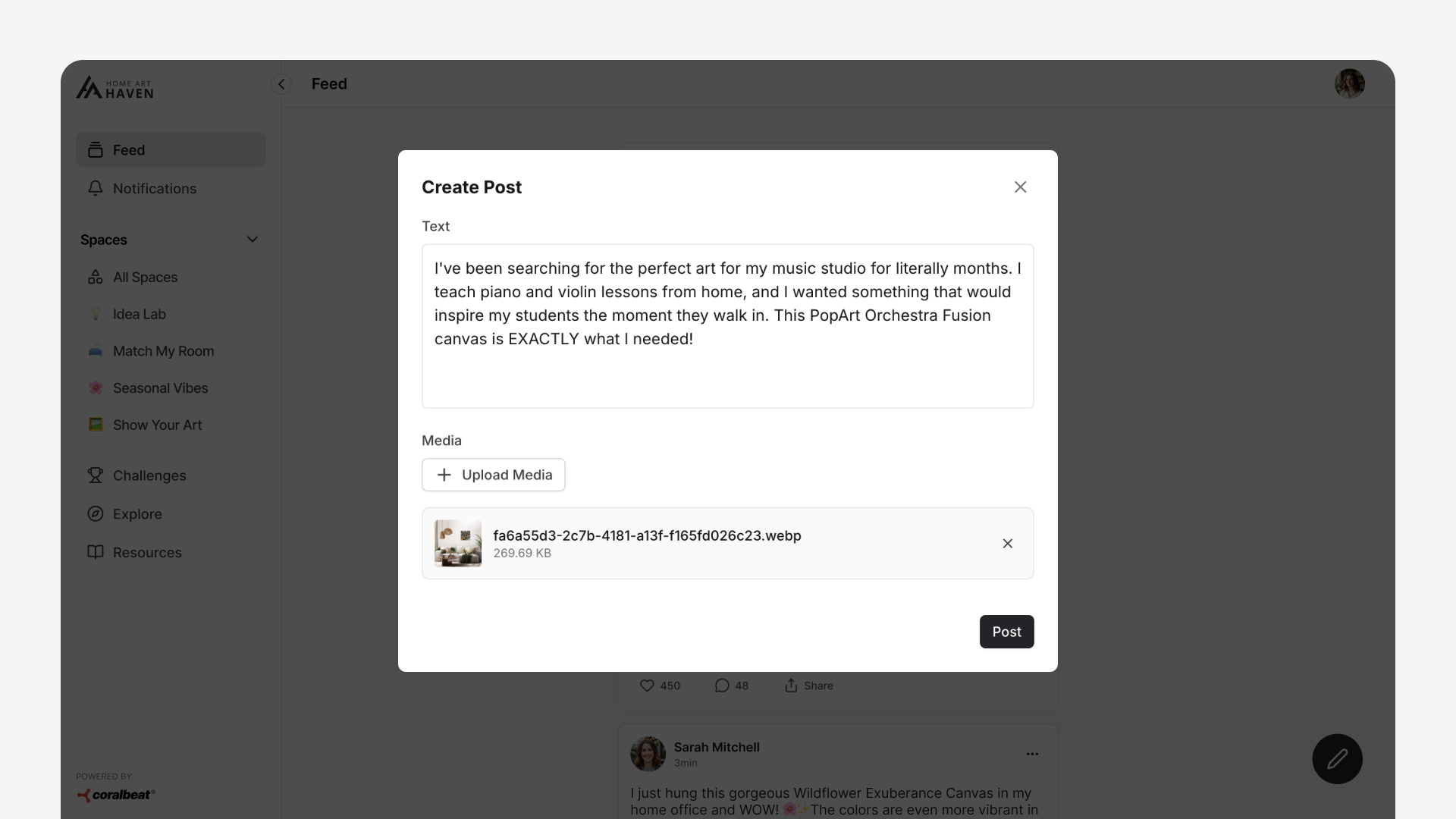This screenshot has width=1456, height=819.
Task: Open the Feed menu item
Action: tap(171, 150)
